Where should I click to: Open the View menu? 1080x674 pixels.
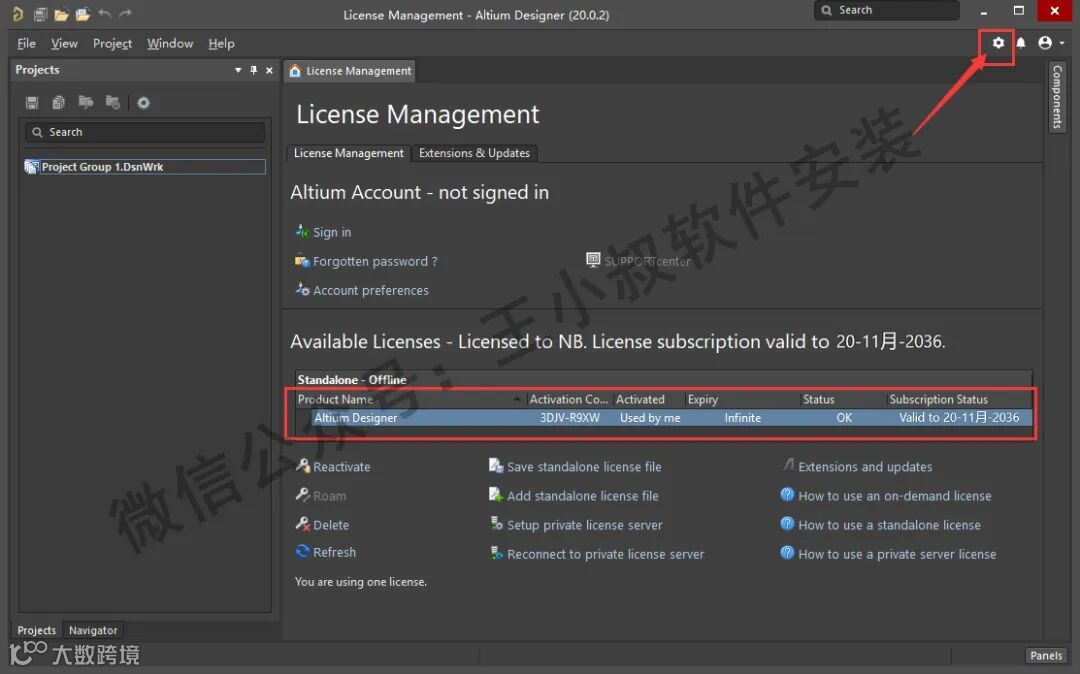pyautogui.click(x=64, y=43)
